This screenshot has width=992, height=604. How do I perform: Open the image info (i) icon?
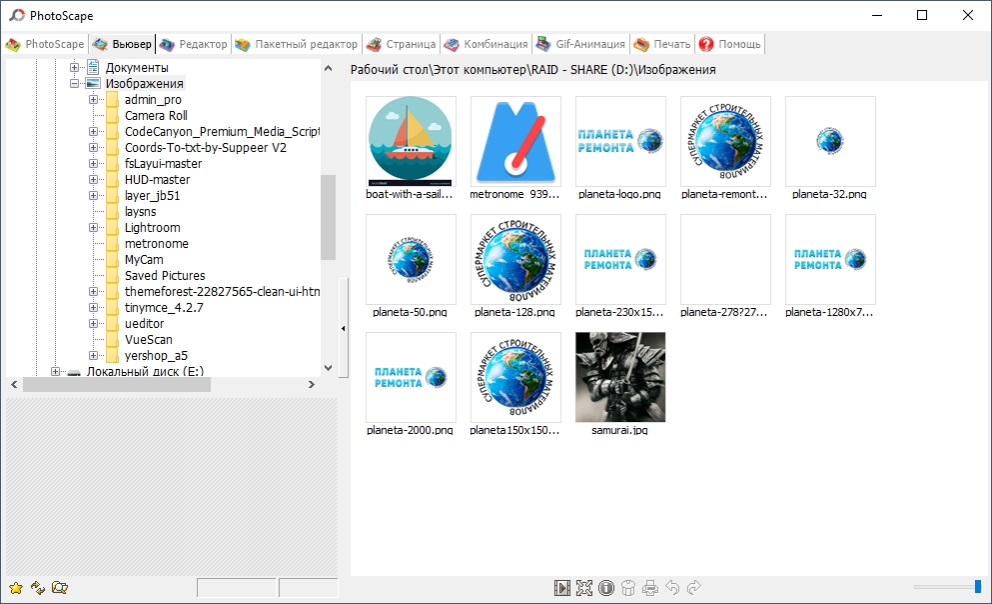606,588
